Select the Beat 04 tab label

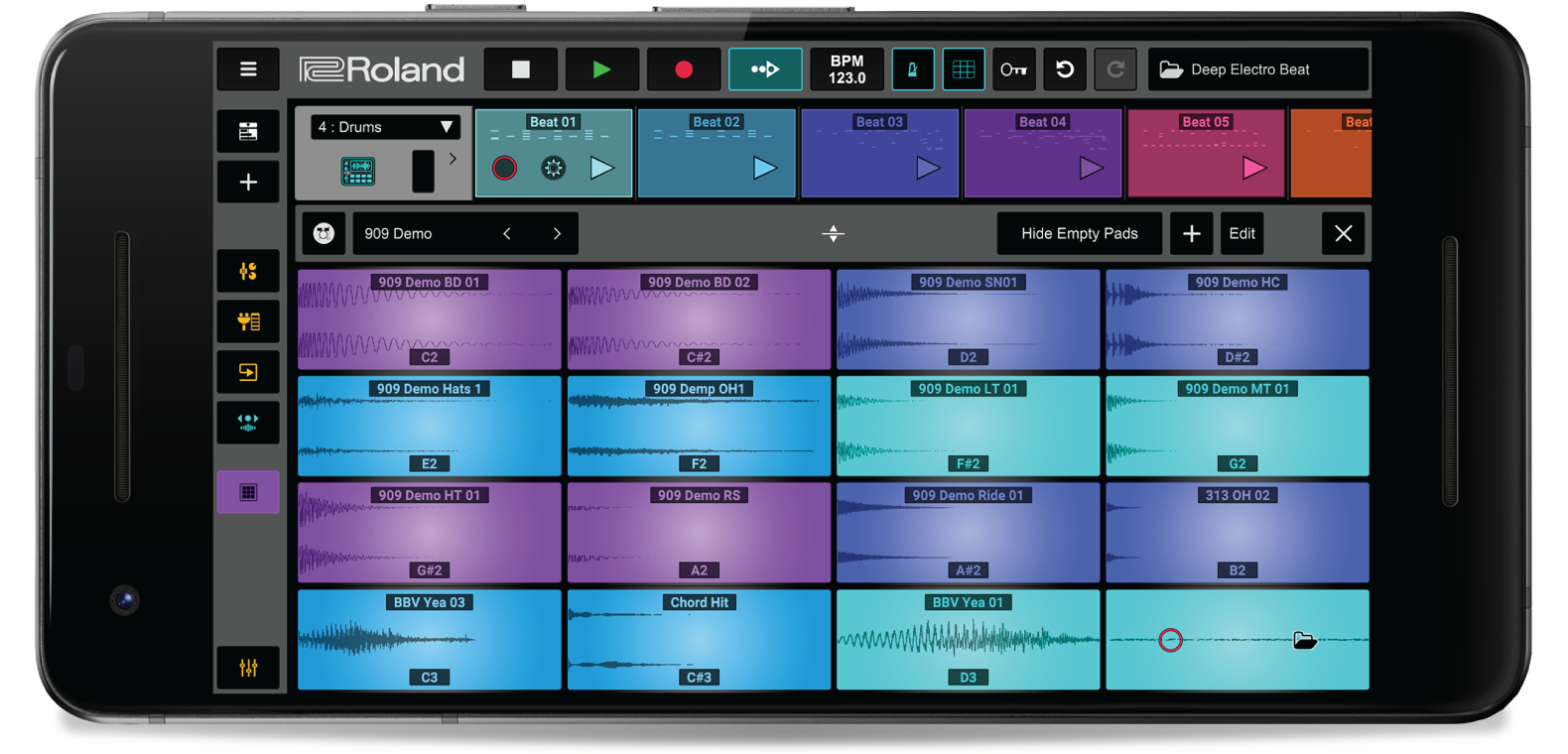[x=1043, y=122]
